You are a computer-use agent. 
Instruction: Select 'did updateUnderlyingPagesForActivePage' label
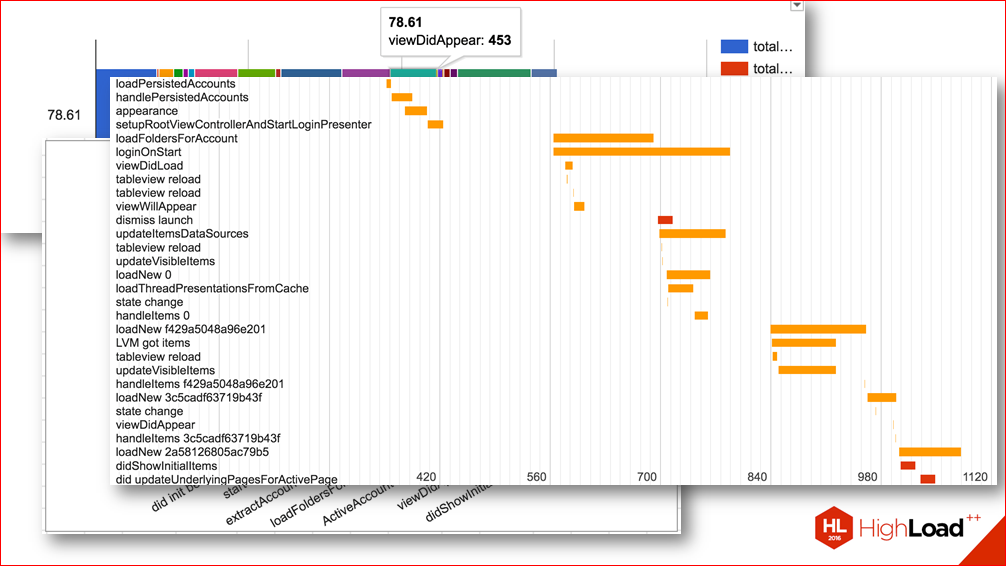(x=226, y=479)
